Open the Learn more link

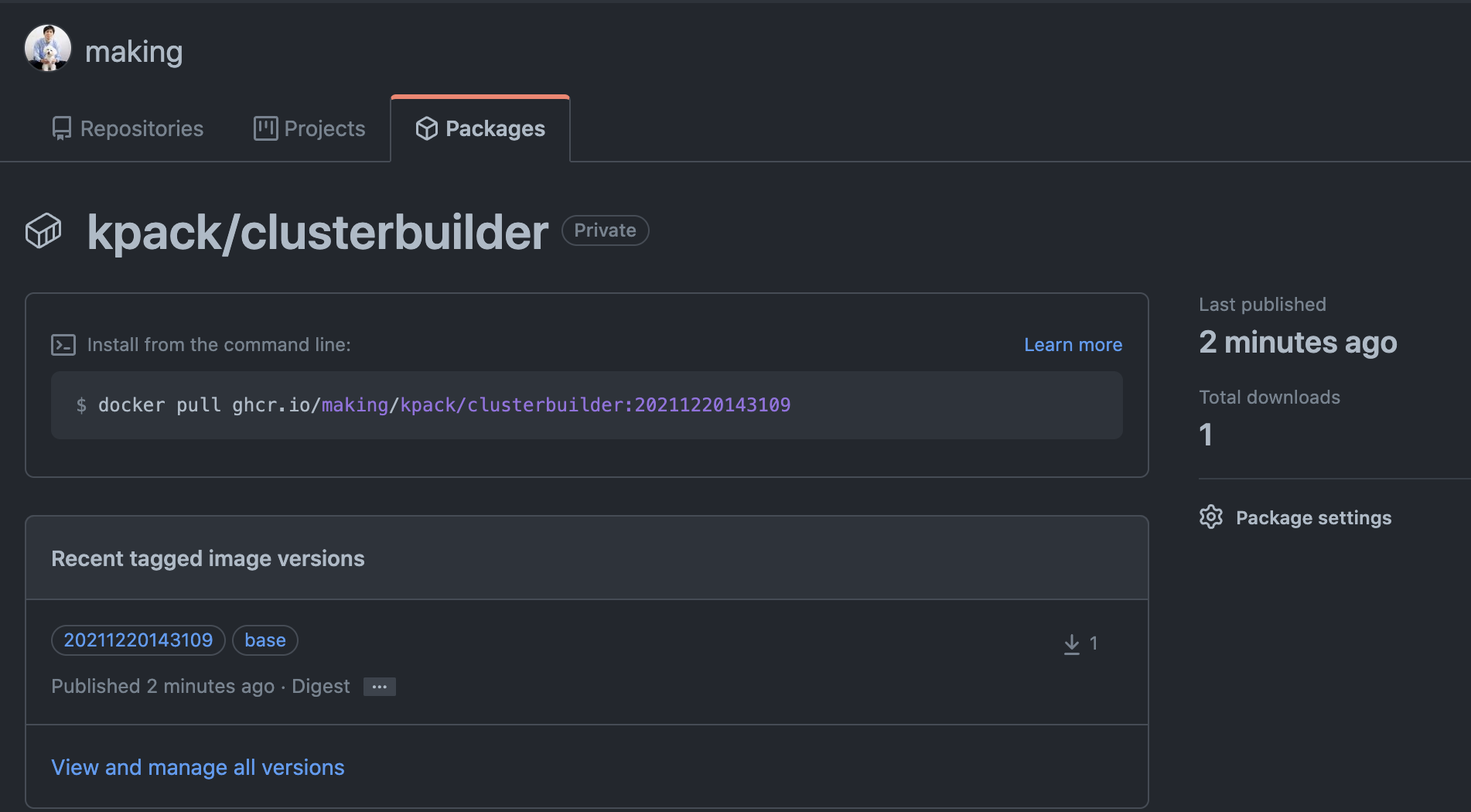tap(1073, 345)
